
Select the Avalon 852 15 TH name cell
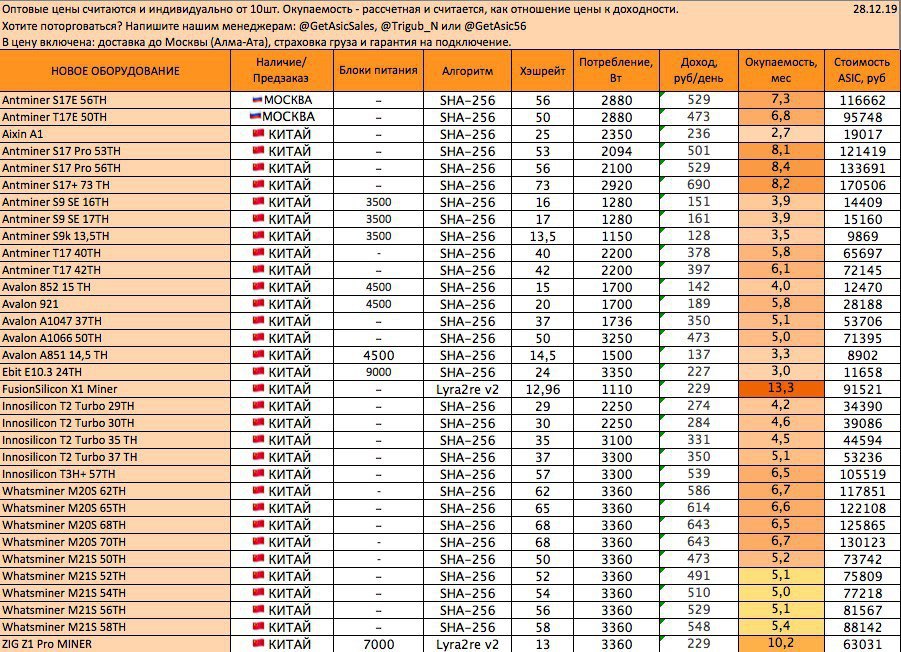[x=115, y=287]
